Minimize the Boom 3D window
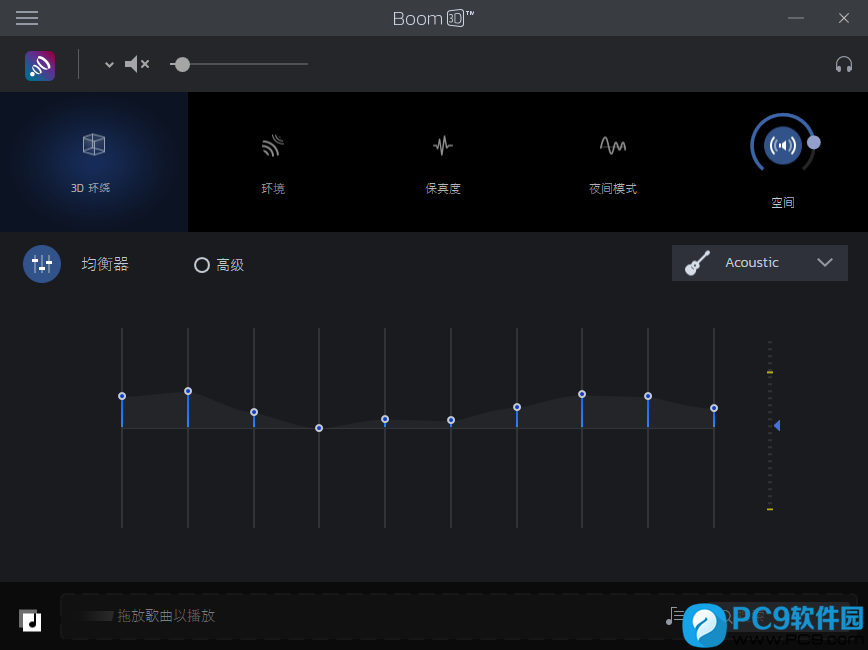This screenshot has height=650, width=868. pos(795,18)
